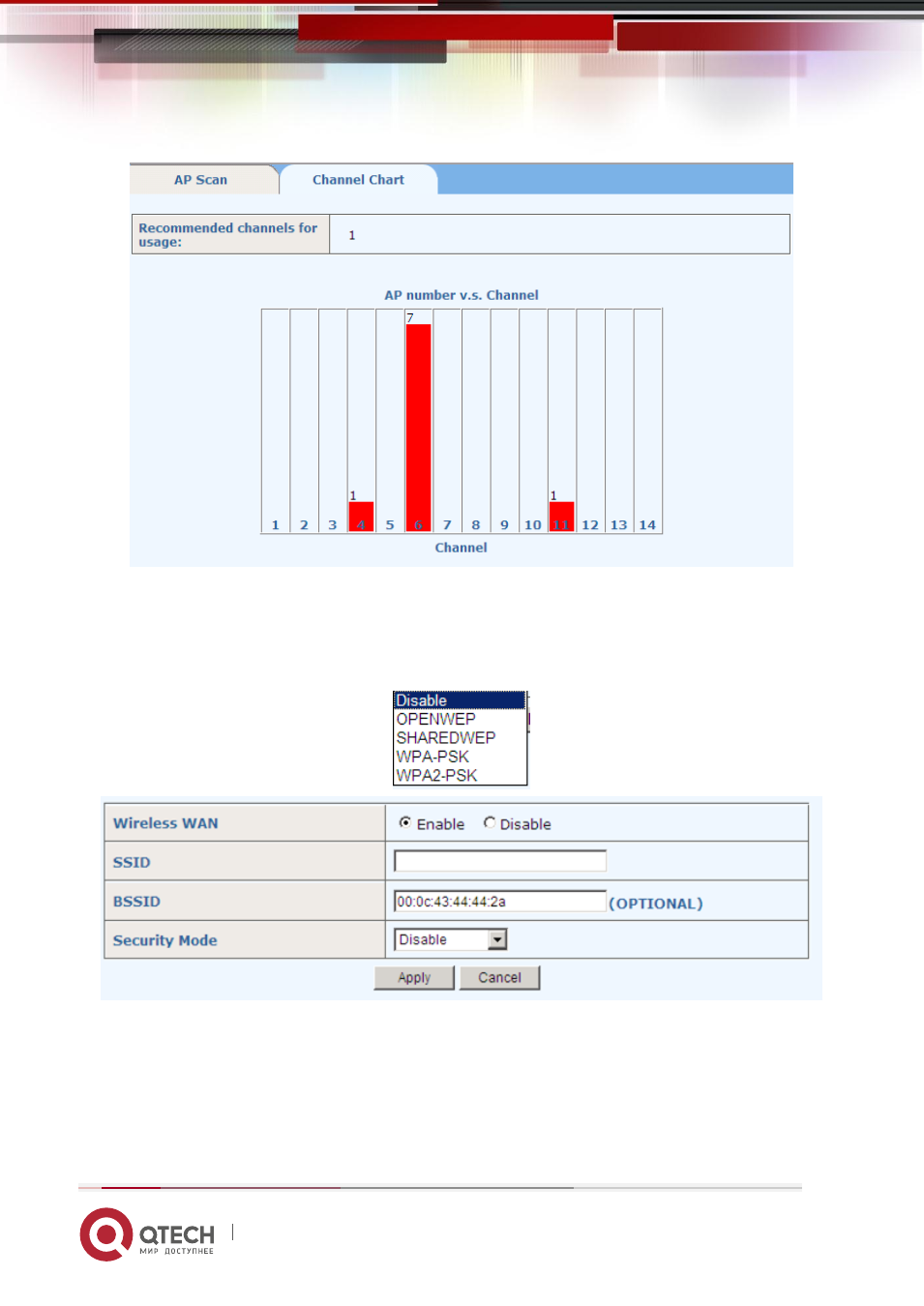Click channel label 2 on chart axis

(x=304, y=525)
